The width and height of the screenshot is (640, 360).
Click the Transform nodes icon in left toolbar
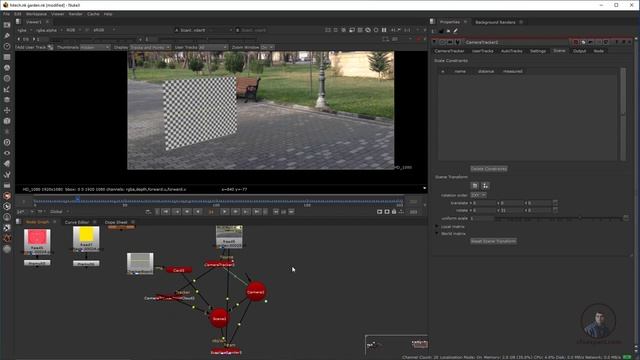coord(7,110)
